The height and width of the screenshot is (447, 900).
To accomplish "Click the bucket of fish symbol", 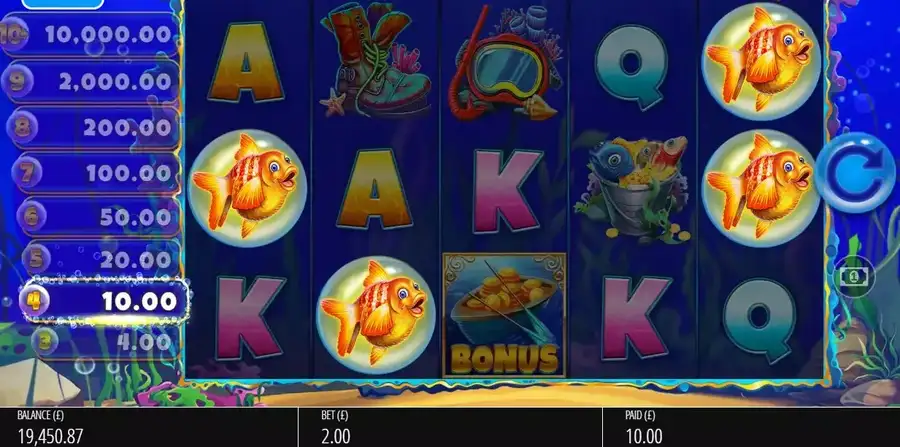I will coord(631,189).
